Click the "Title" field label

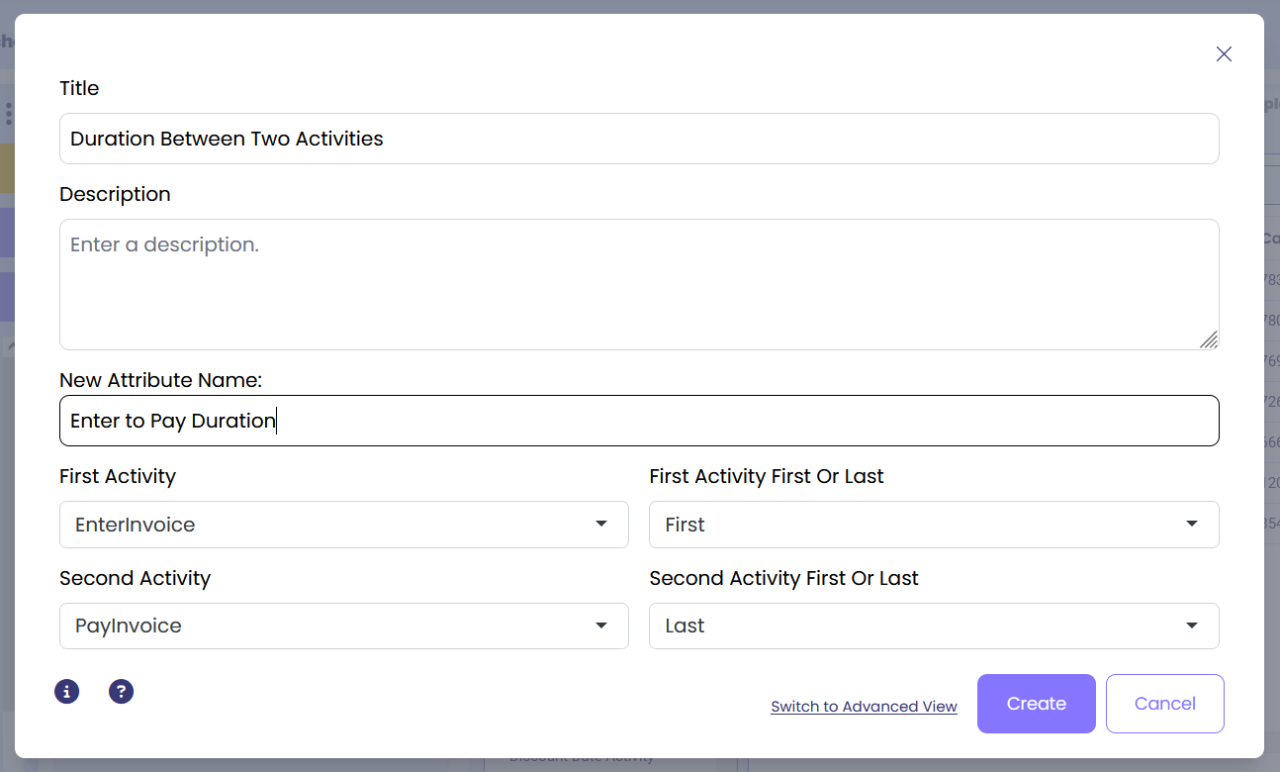[79, 88]
